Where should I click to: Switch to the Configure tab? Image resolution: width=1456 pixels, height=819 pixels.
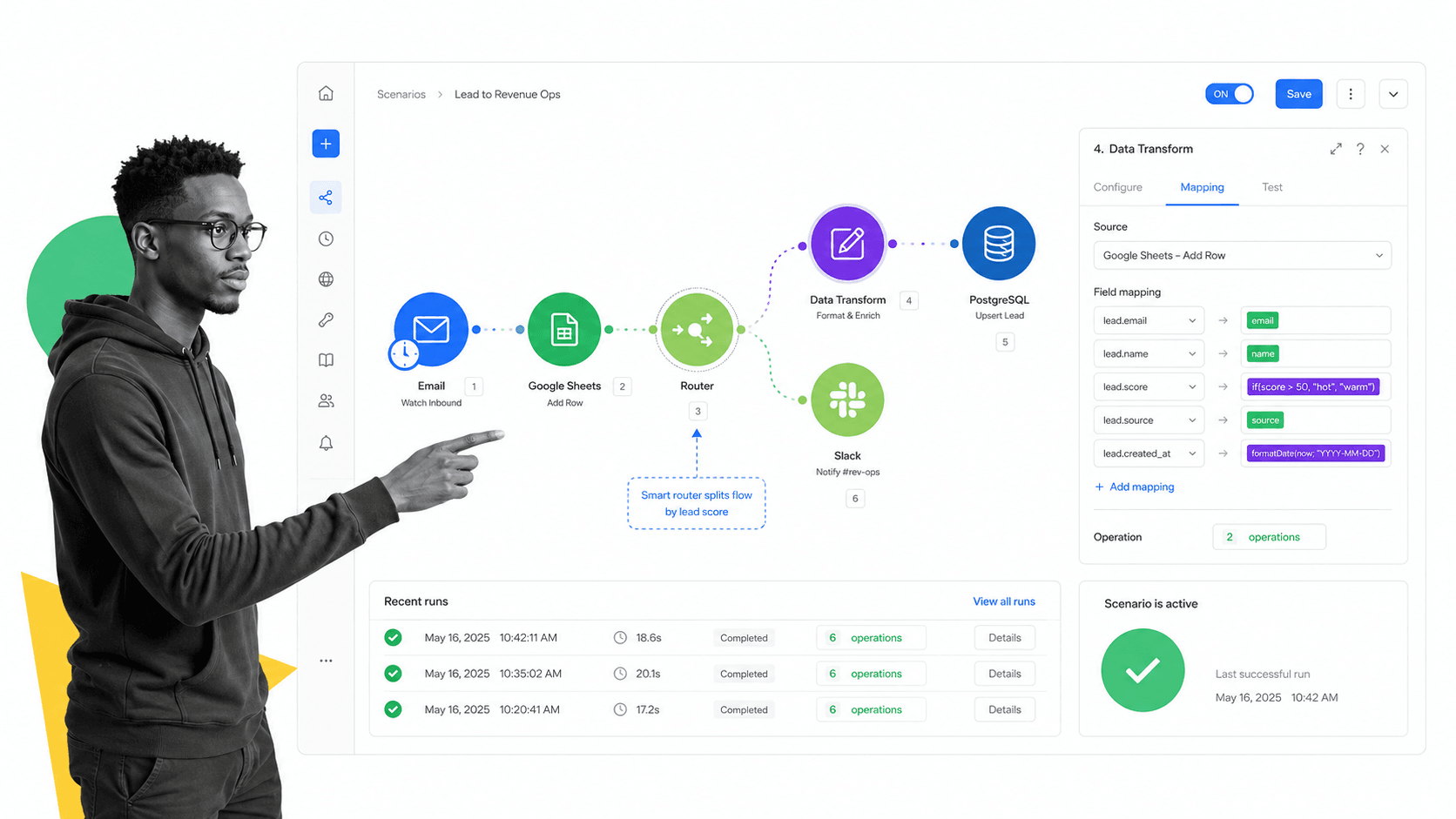pos(1117,187)
